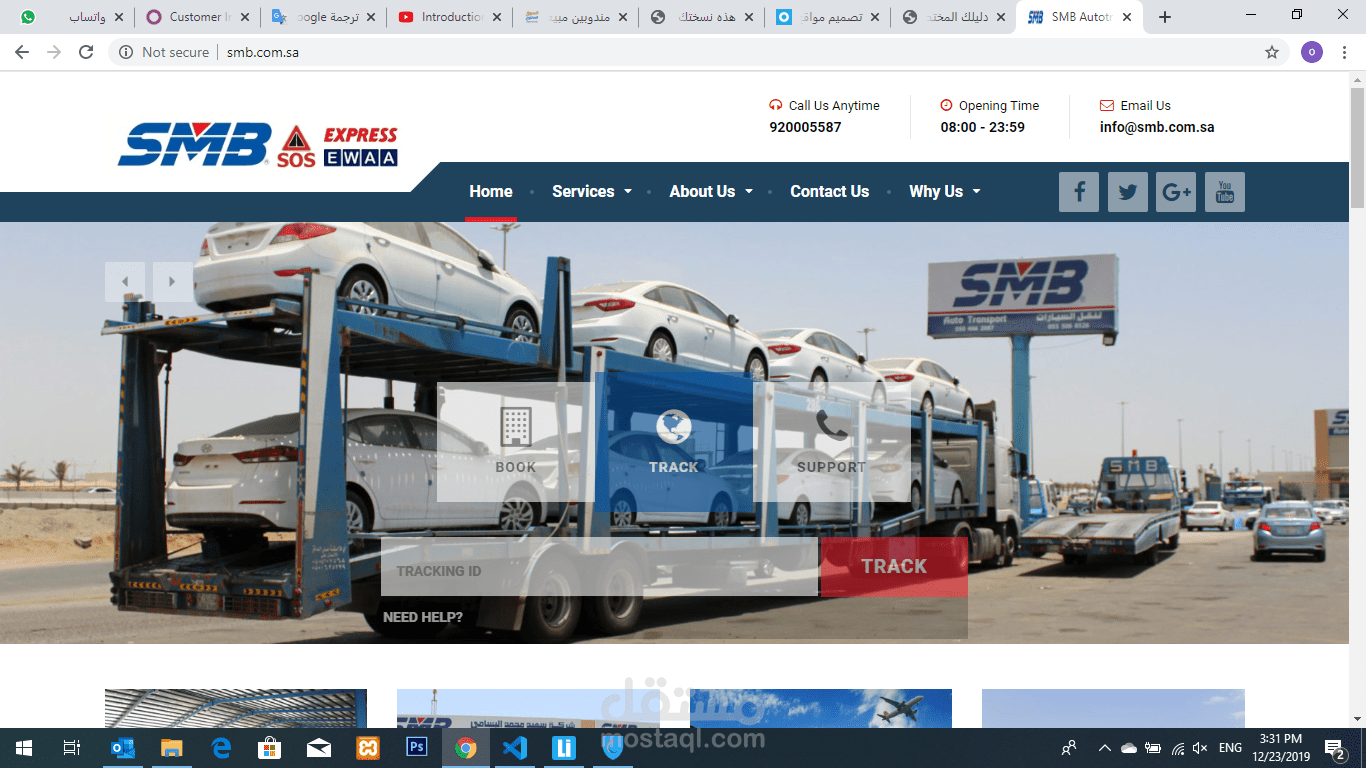Open Chrome profile avatar

click(x=1312, y=52)
